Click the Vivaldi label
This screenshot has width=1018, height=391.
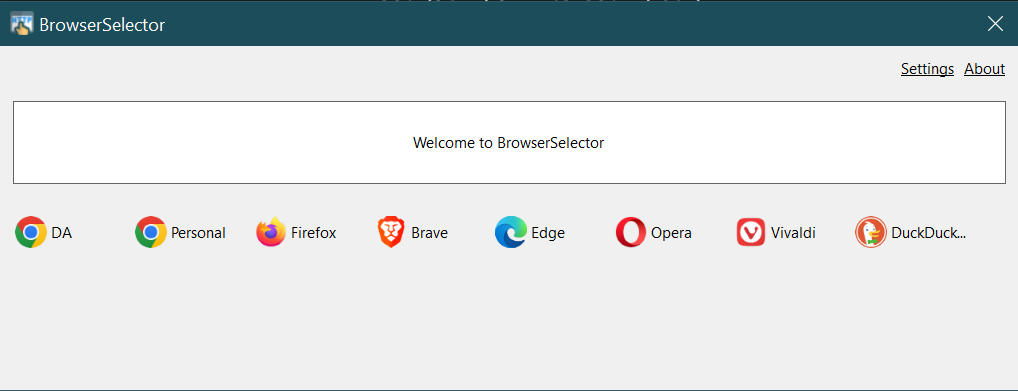point(793,233)
